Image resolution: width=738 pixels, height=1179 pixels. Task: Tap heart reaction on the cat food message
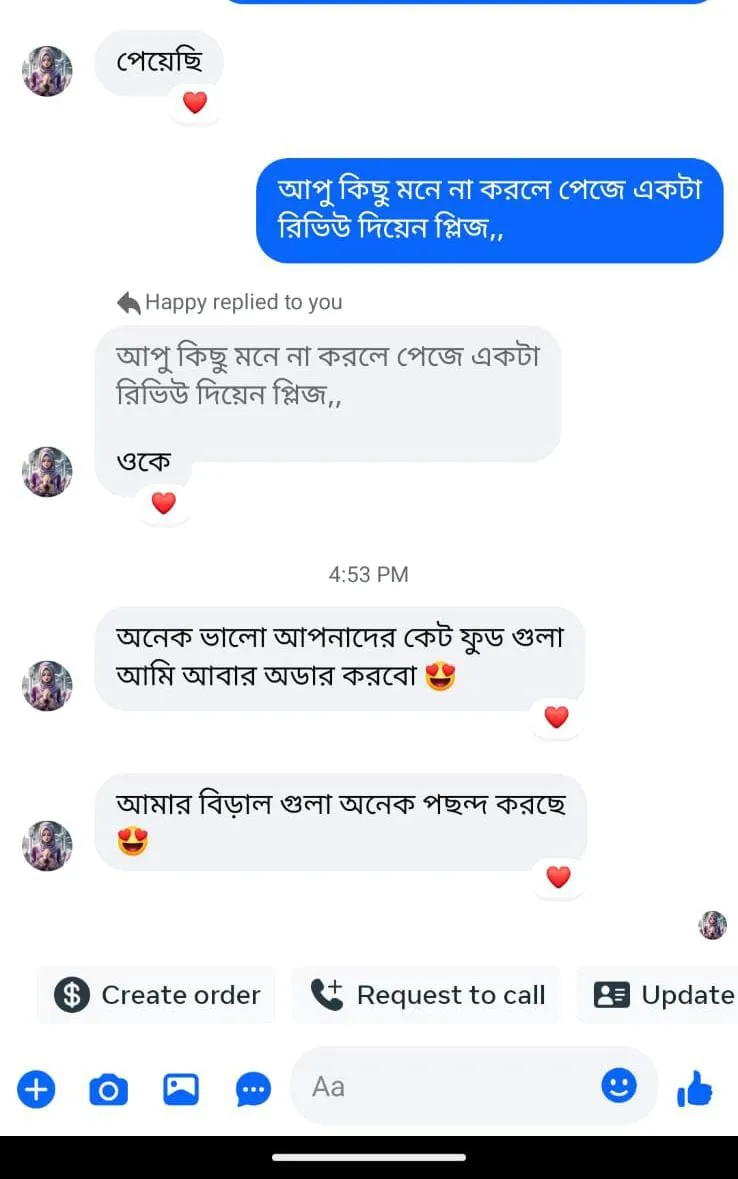tap(556, 716)
